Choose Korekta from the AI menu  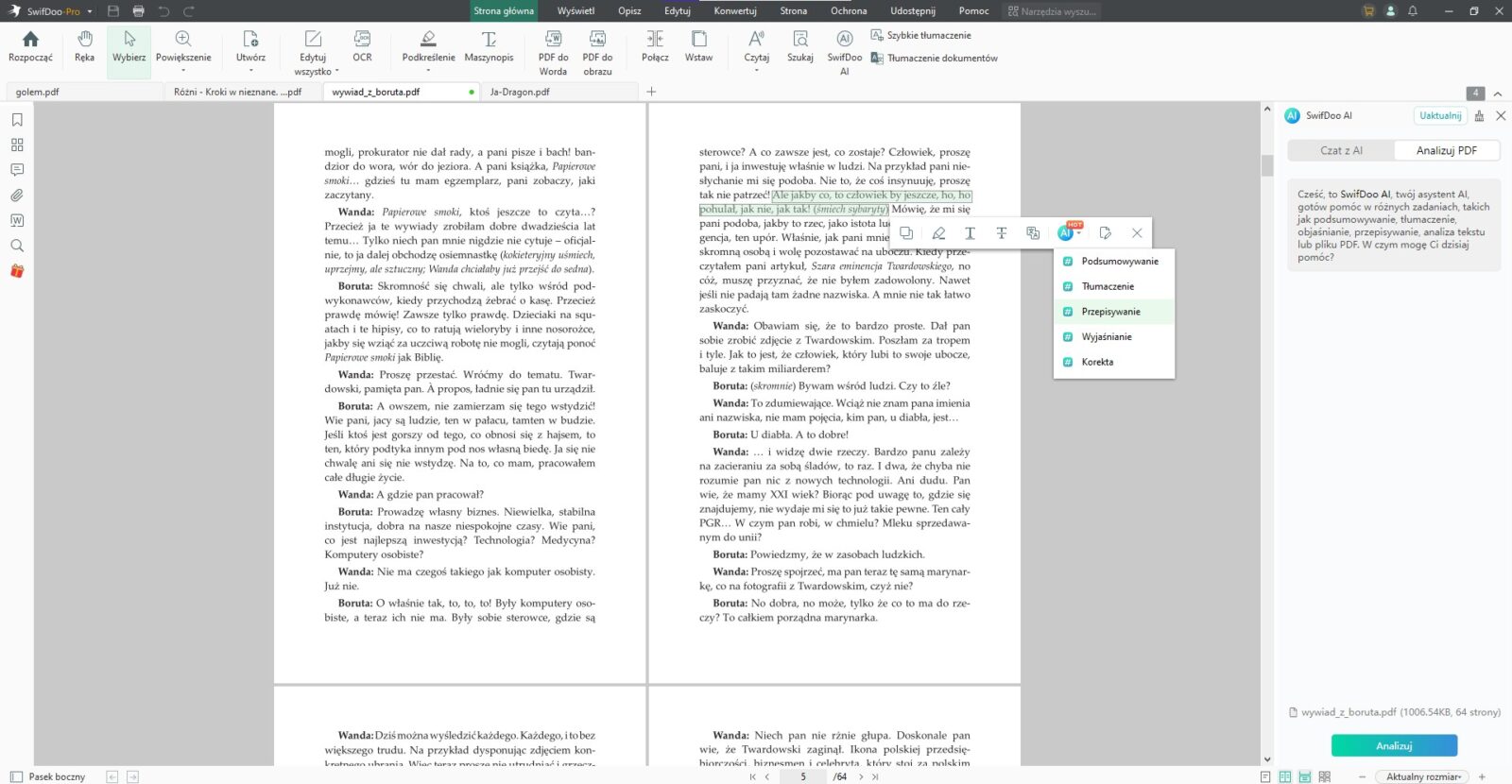1114,362
